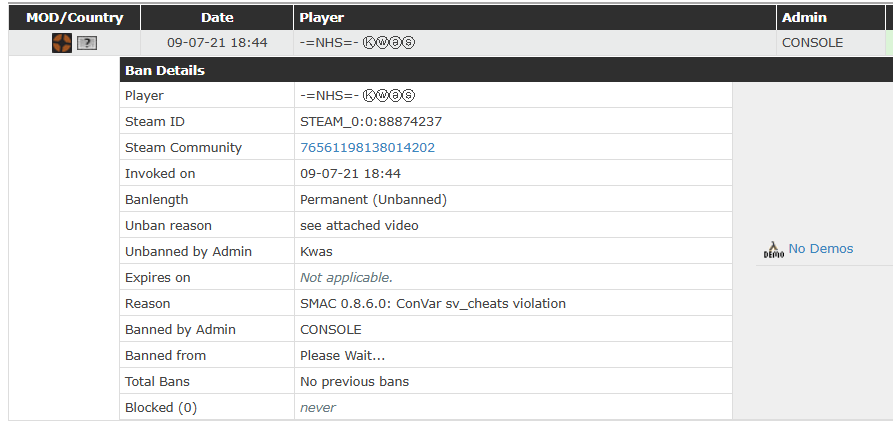Click the 'Please Wait...' Banned from value

(x=342, y=356)
